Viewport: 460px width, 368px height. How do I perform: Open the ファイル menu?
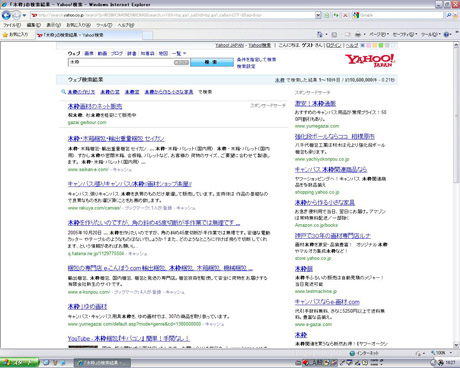coord(12,25)
